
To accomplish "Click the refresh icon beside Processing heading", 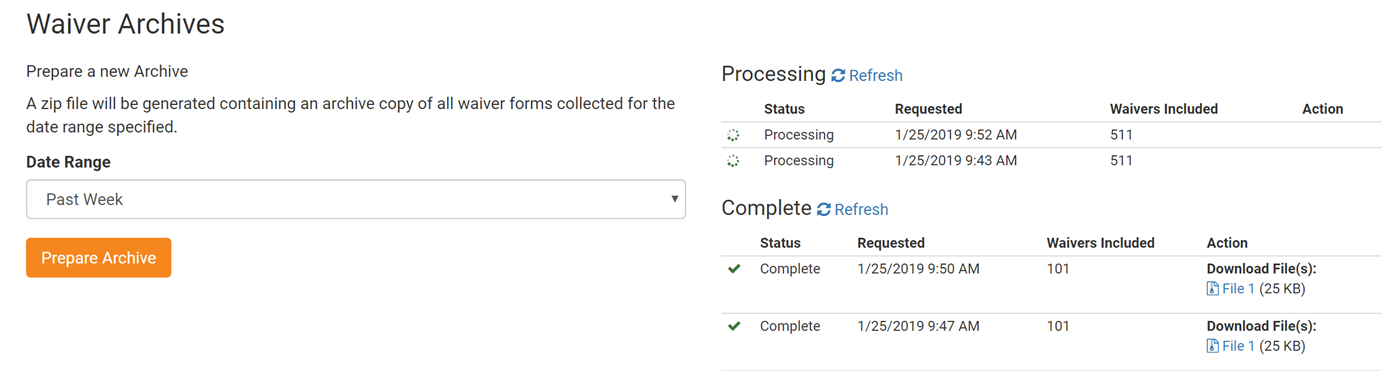I will (838, 75).
